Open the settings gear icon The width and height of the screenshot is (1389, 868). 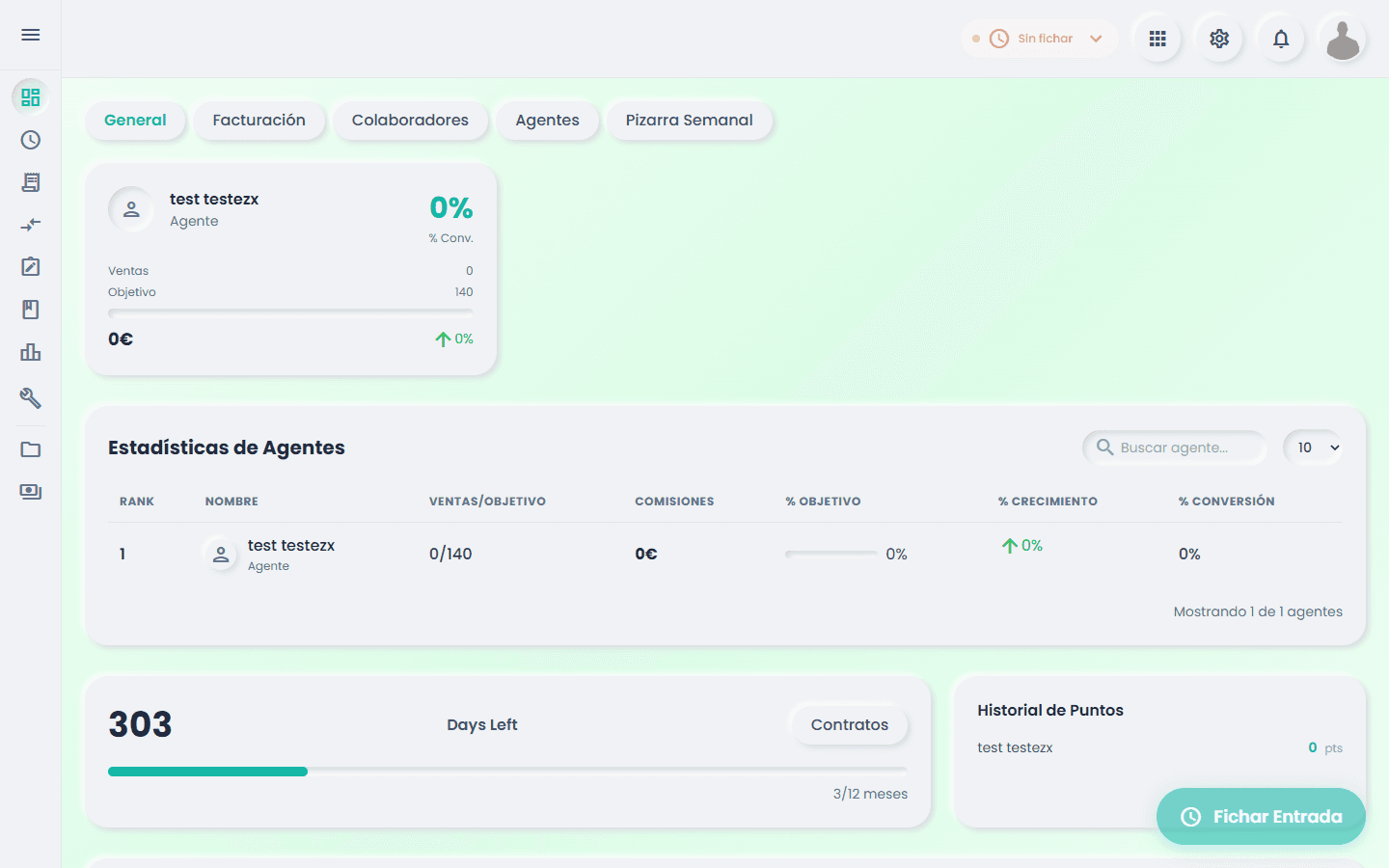coord(1218,38)
